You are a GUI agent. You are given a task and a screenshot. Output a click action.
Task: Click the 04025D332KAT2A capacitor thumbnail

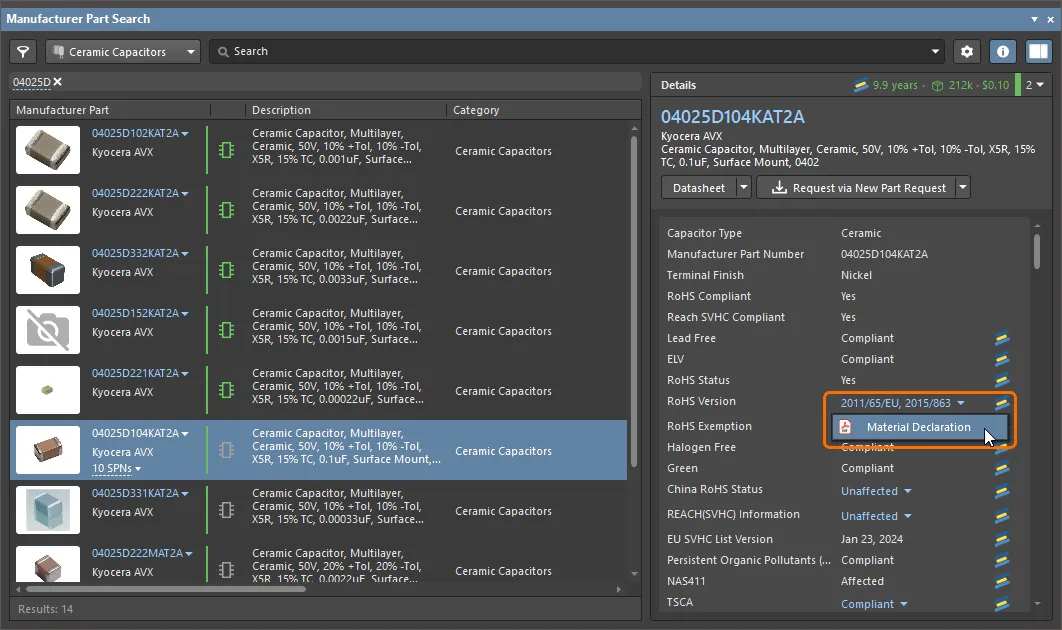48,270
